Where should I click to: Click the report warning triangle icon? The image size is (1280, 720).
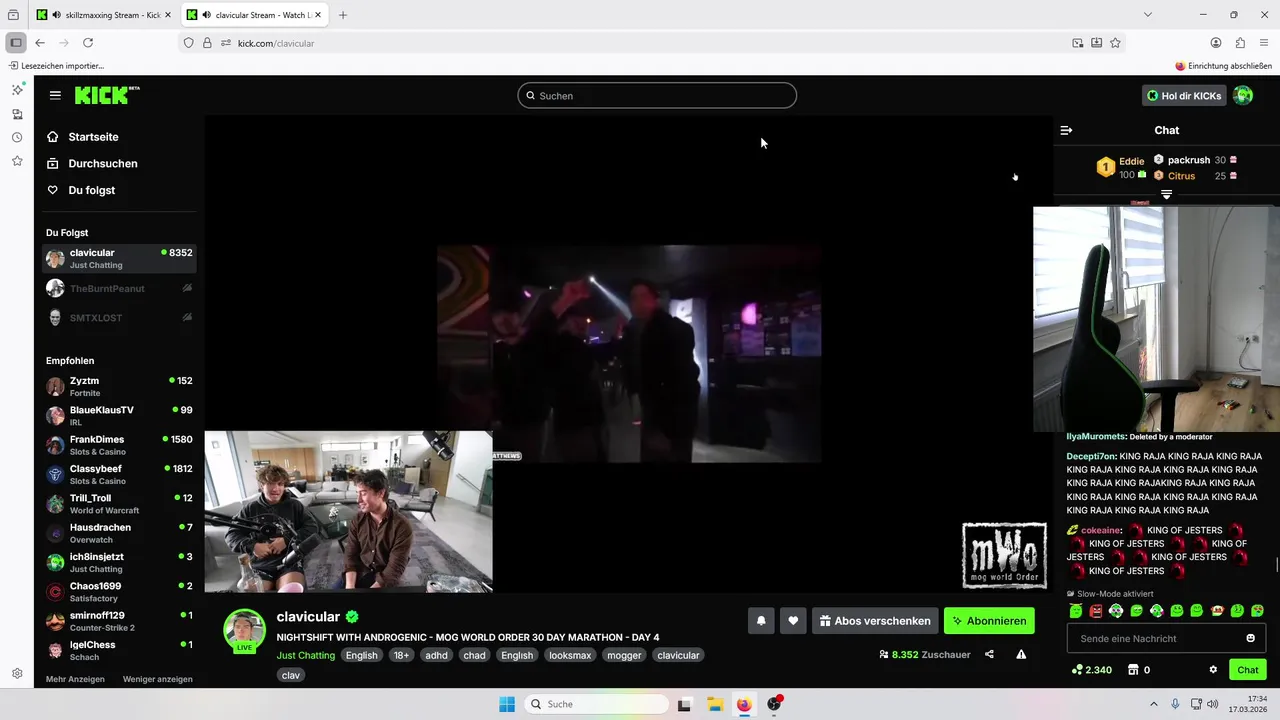(1021, 655)
